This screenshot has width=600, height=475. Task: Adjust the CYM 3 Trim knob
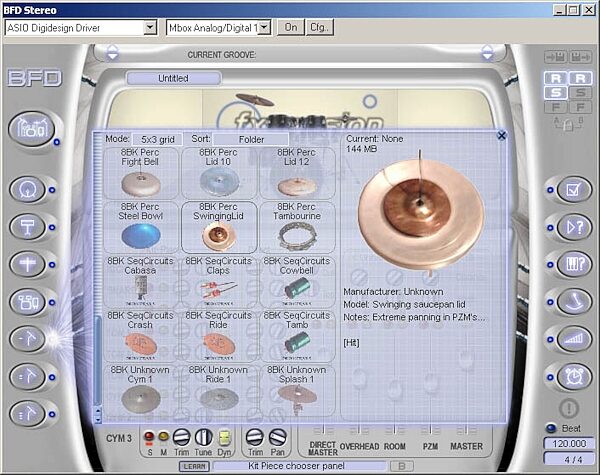[181, 437]
